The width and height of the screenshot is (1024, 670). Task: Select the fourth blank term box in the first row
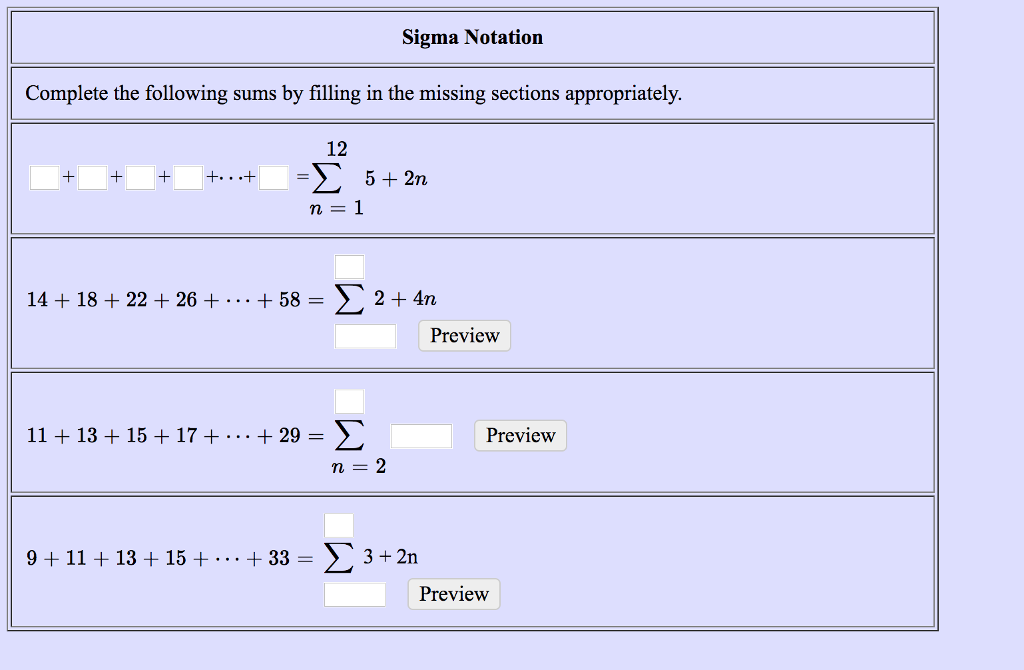coord(189,178)
